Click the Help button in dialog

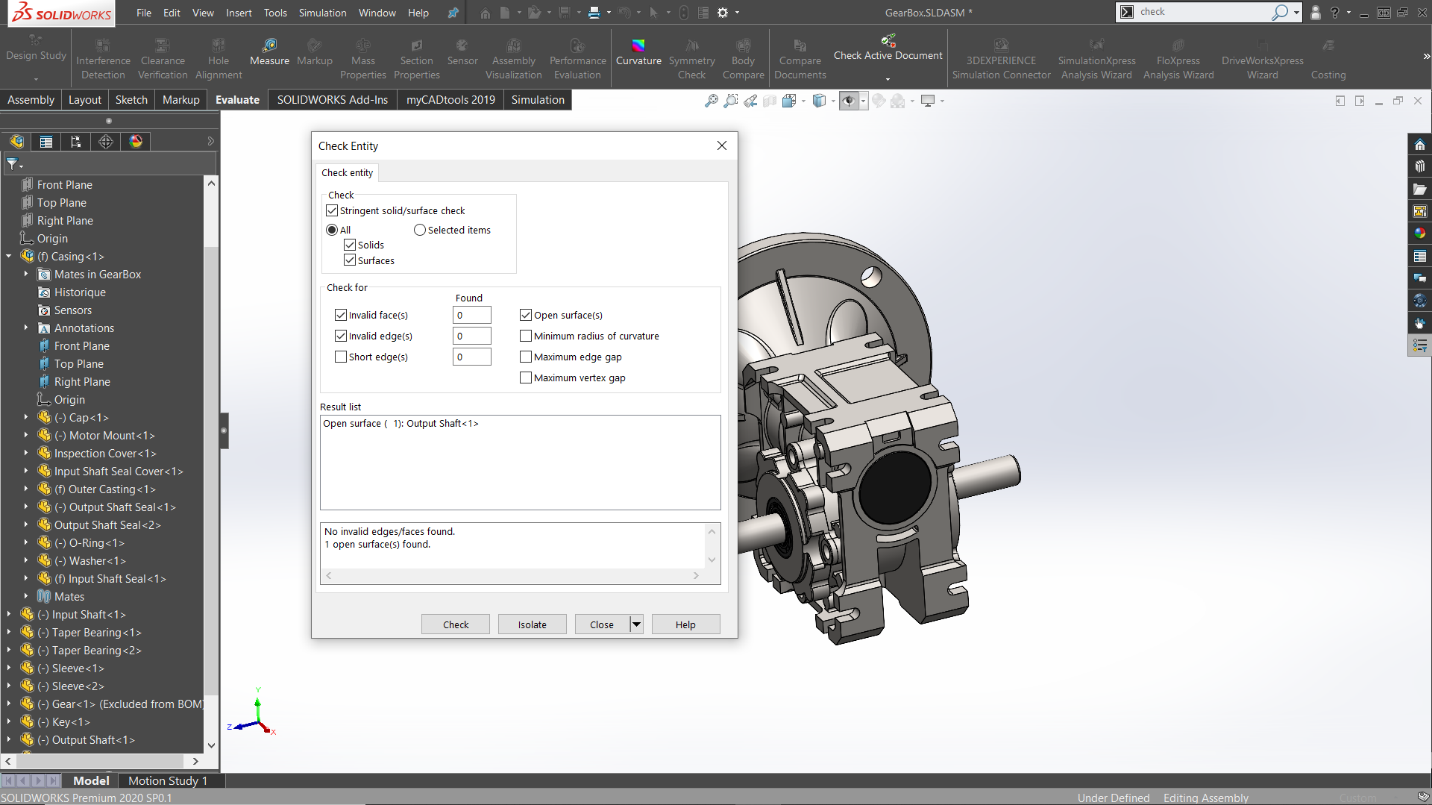(685, 624)
